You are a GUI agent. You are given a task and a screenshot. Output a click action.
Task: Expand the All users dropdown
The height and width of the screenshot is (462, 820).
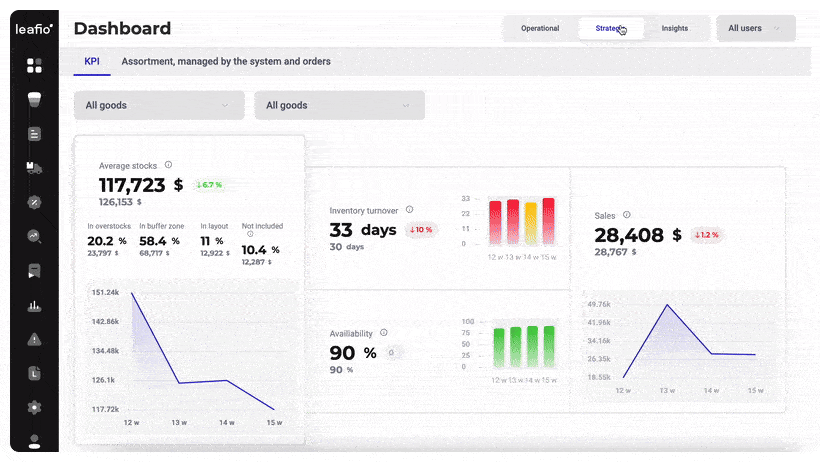[x=755, y=28]
